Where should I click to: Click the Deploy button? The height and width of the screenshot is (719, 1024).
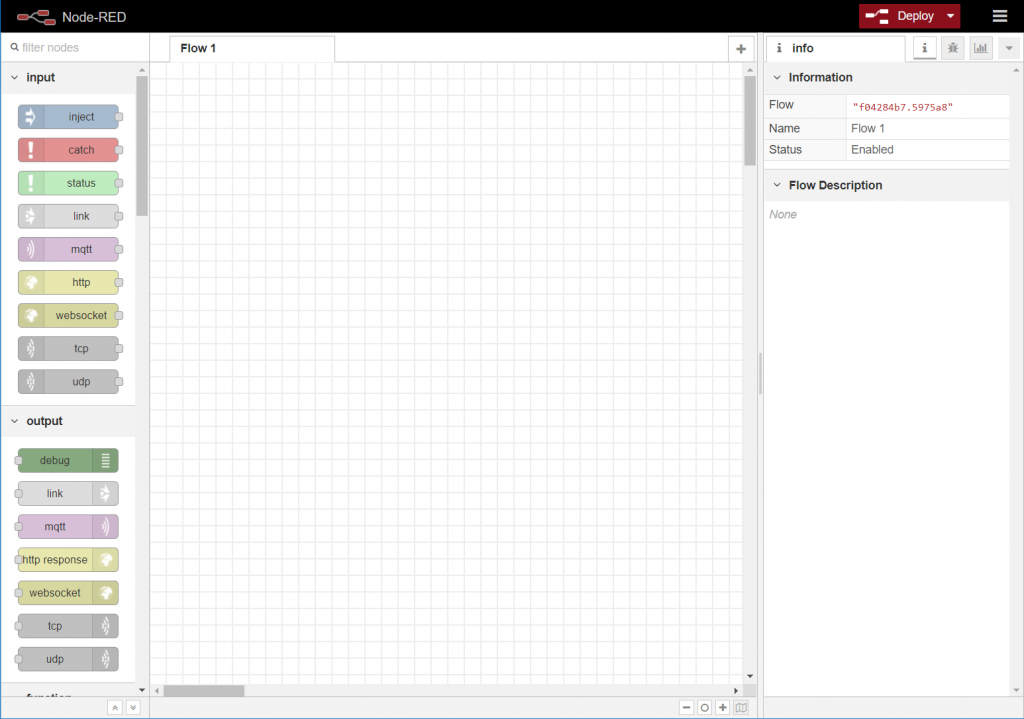coord(901,16)
